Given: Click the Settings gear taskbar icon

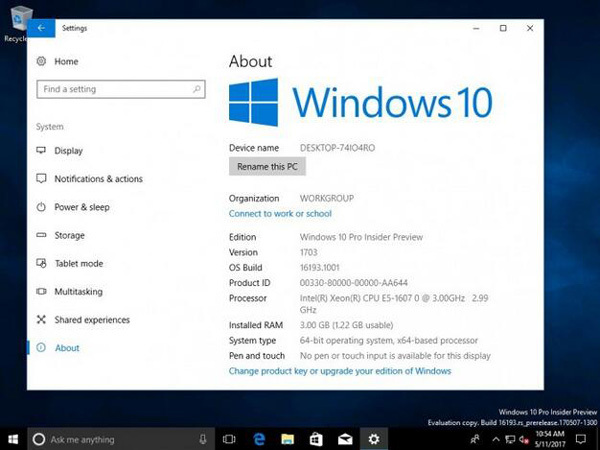Looking at the screenshot, I should tap(373, 439).
